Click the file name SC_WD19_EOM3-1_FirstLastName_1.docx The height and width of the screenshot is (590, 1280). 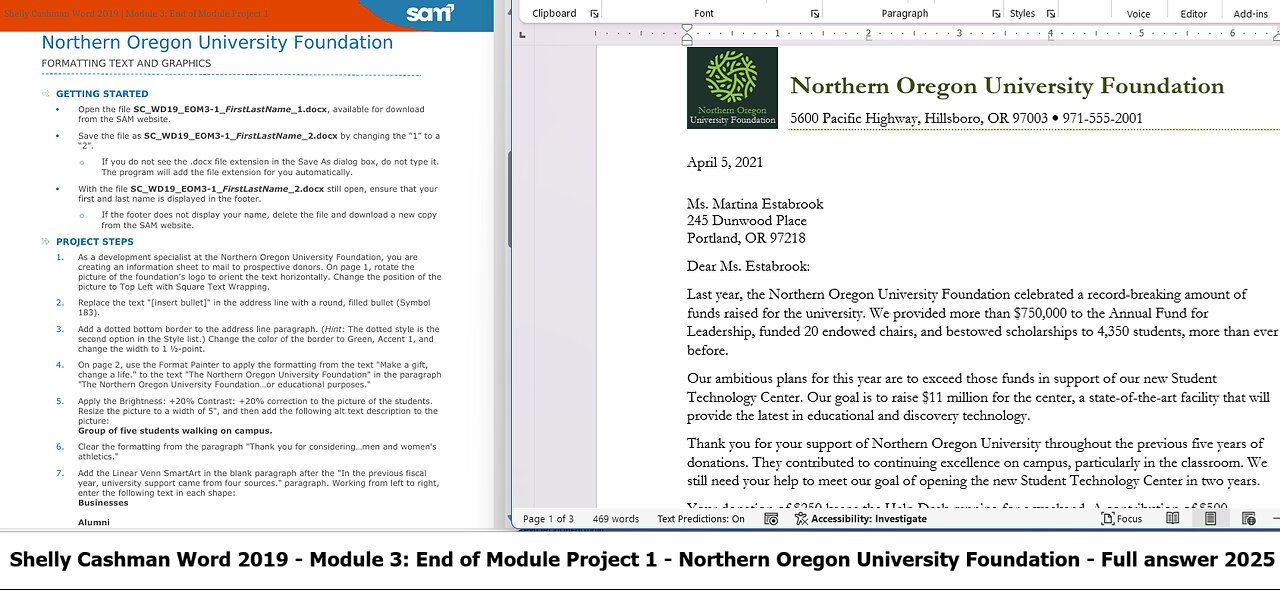coord(231,109)
